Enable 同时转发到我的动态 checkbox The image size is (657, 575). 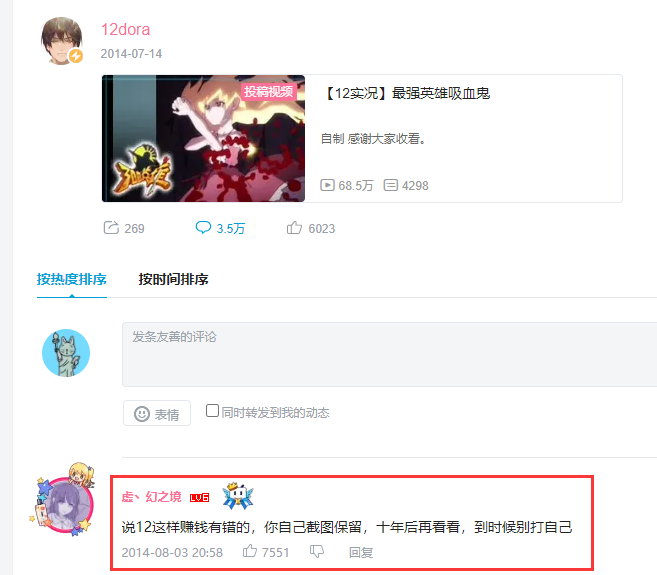pyautogui.click(x=212, y=411)
